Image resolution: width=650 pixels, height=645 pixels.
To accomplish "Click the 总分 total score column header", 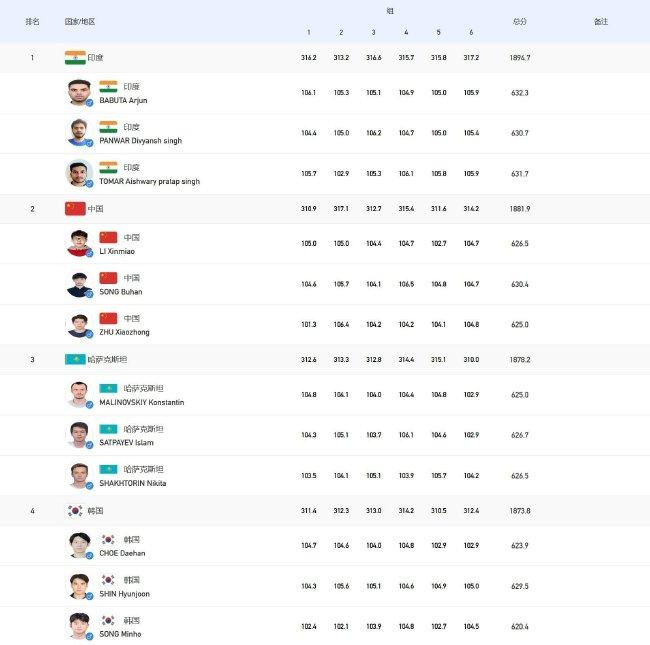I will [520, 22].
